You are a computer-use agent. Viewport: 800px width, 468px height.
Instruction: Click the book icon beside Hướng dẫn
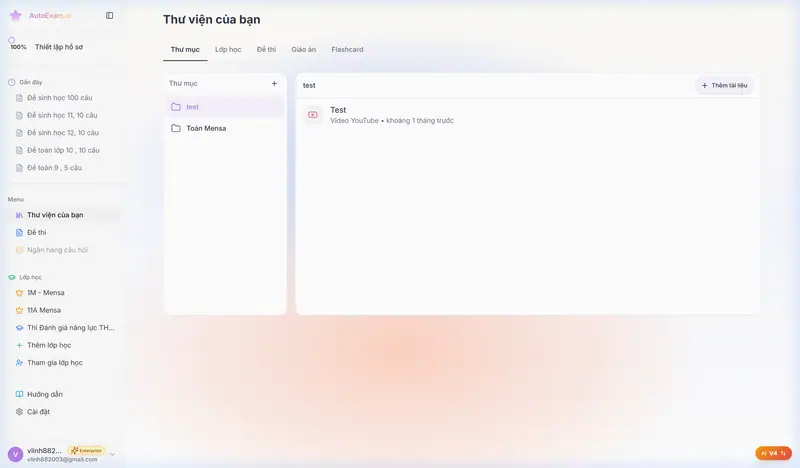[19, 394]
